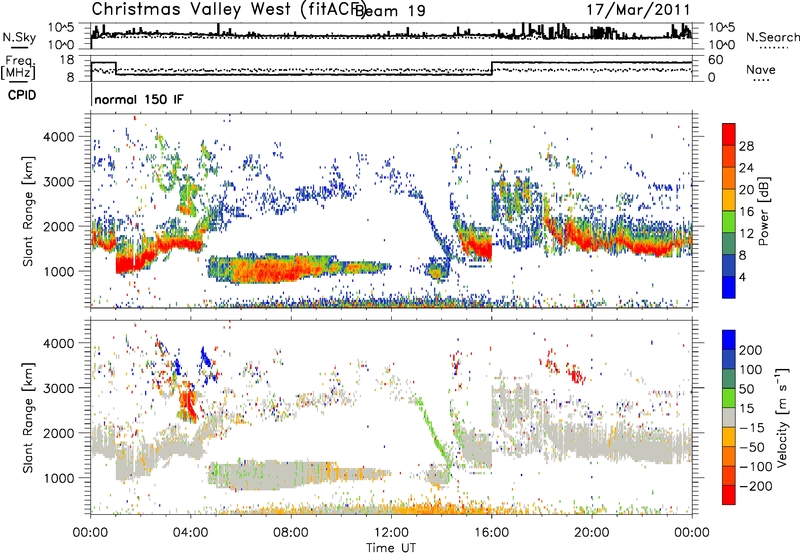800x554 pixels.
Task: Click time axis label '08:00'
Action: pyautogui.click(x=291, y=533)
